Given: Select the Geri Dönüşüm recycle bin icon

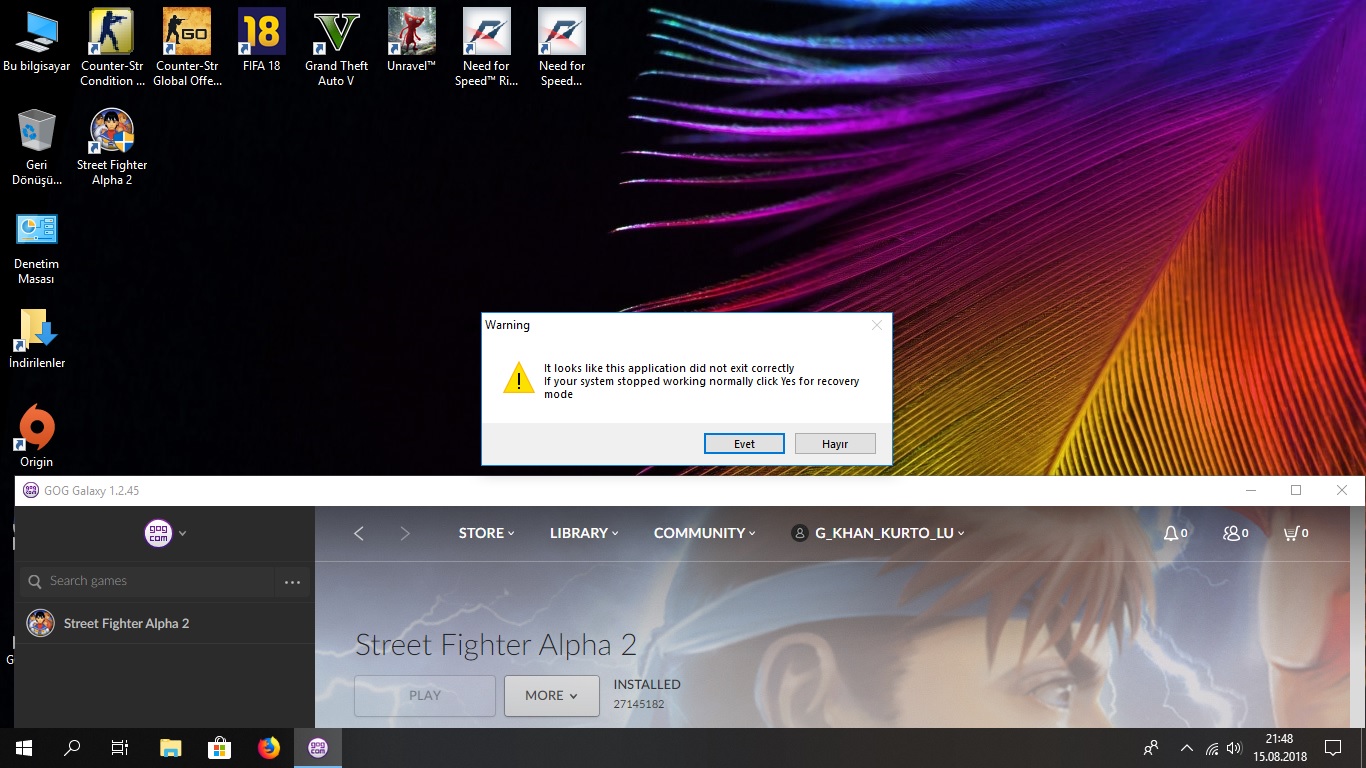Looking at the screenshot, I should click(37, 147).
